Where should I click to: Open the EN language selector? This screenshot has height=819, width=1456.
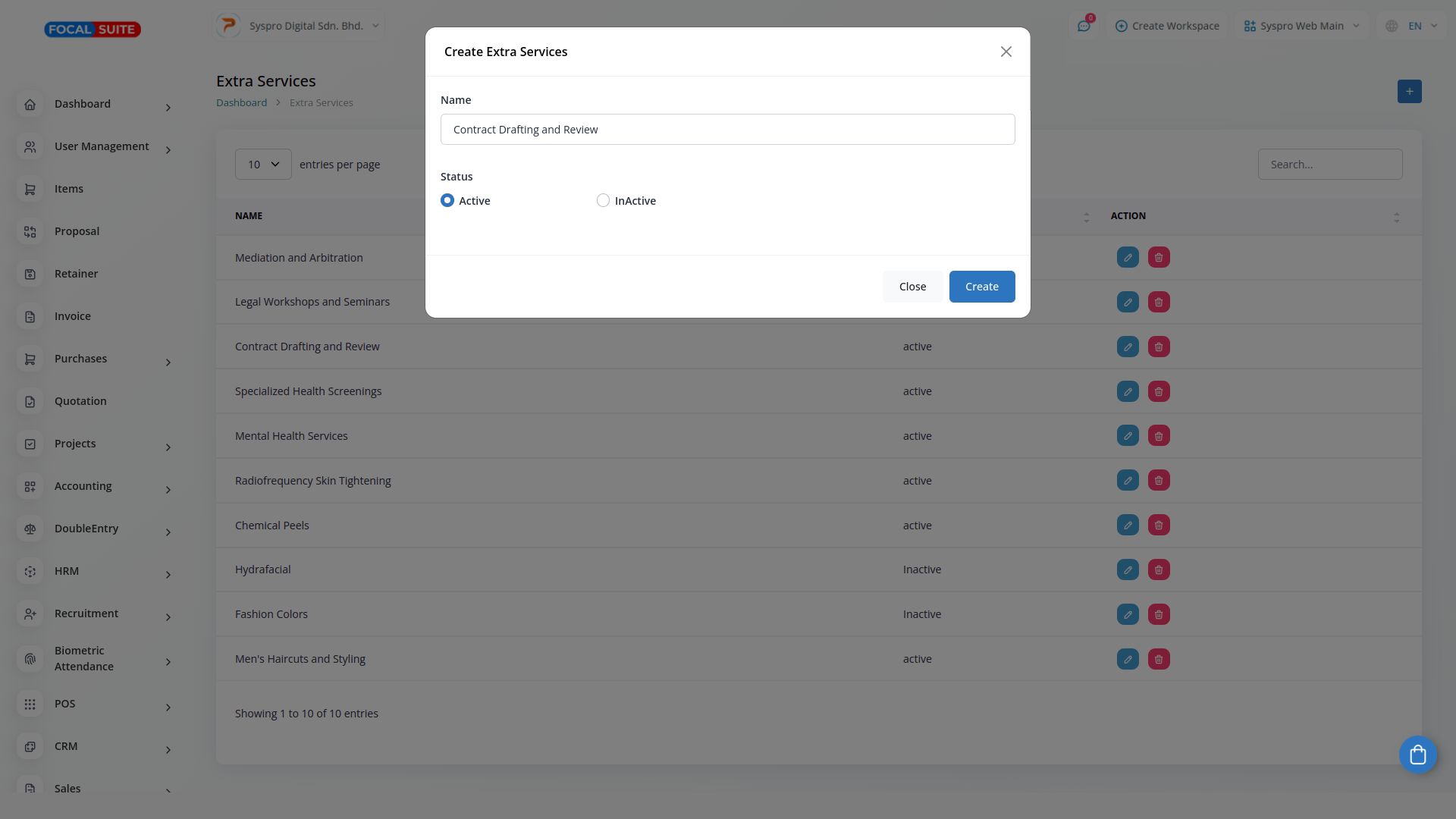tap(1412, 26)
